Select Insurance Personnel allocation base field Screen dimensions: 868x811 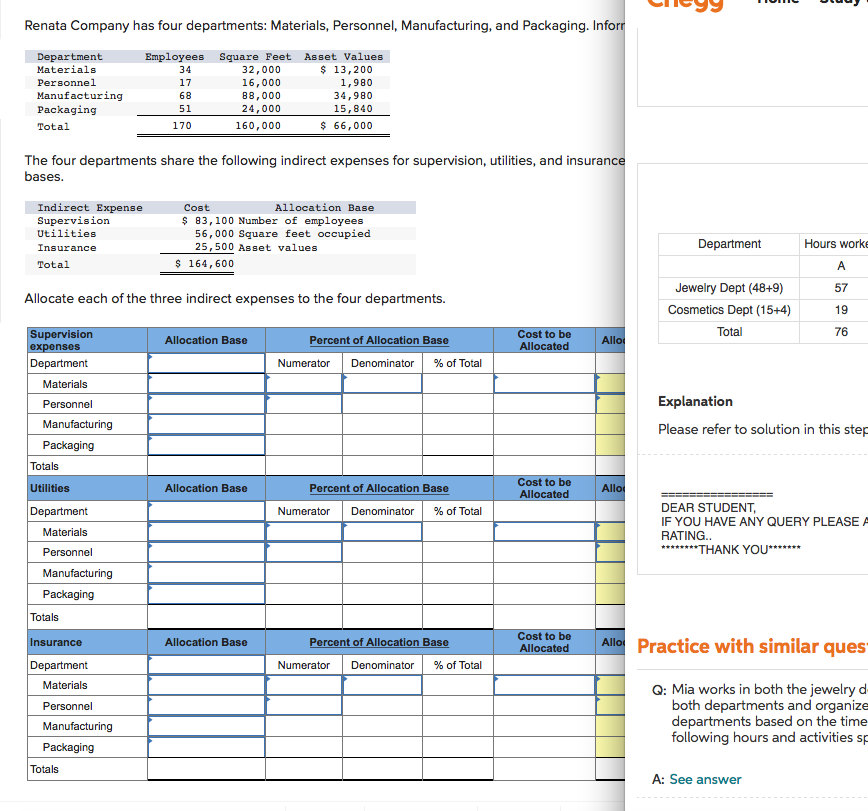pyautogui.click(x=206, y=705)
